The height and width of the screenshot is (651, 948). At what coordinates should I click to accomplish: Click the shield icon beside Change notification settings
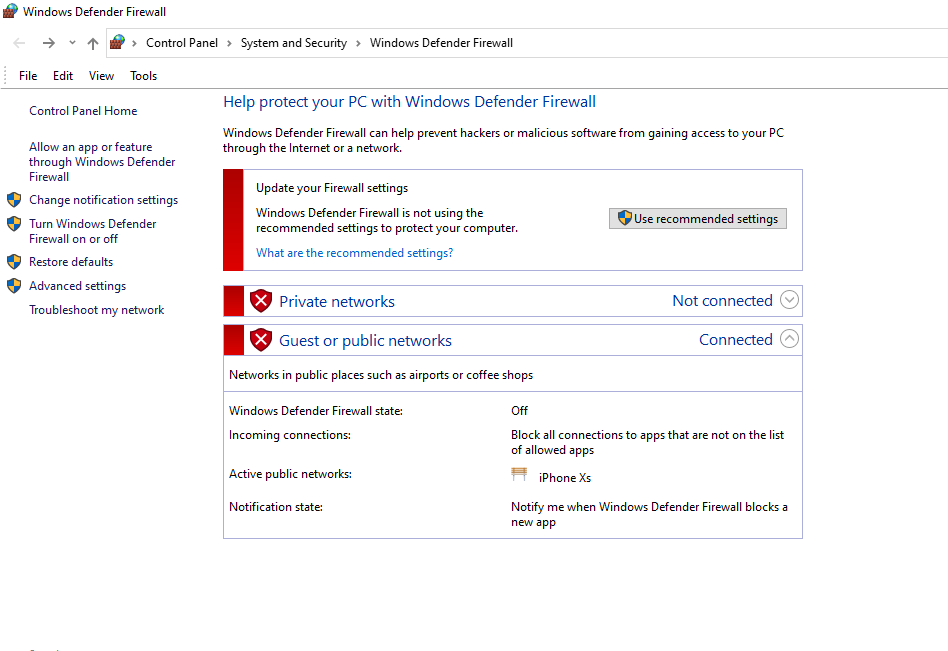pos(14,199)
